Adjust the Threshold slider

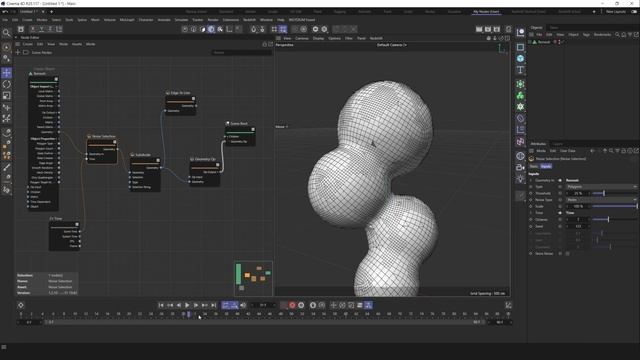(x=614, y=193)
